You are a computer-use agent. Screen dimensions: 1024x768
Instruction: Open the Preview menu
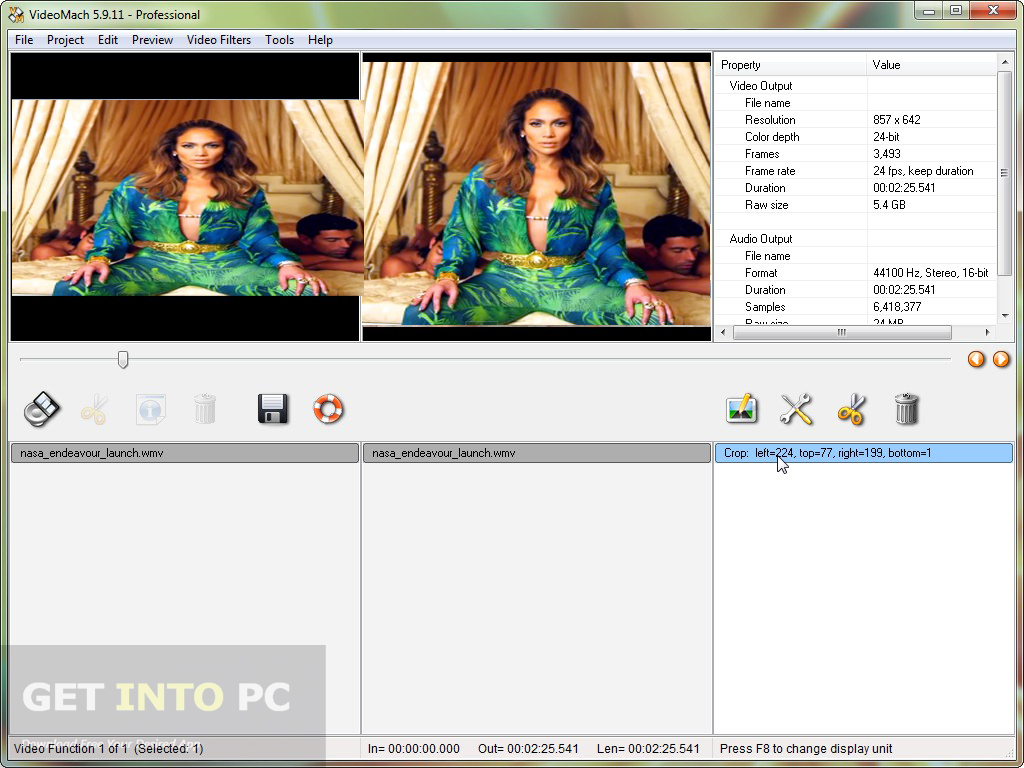click(152, 40)
